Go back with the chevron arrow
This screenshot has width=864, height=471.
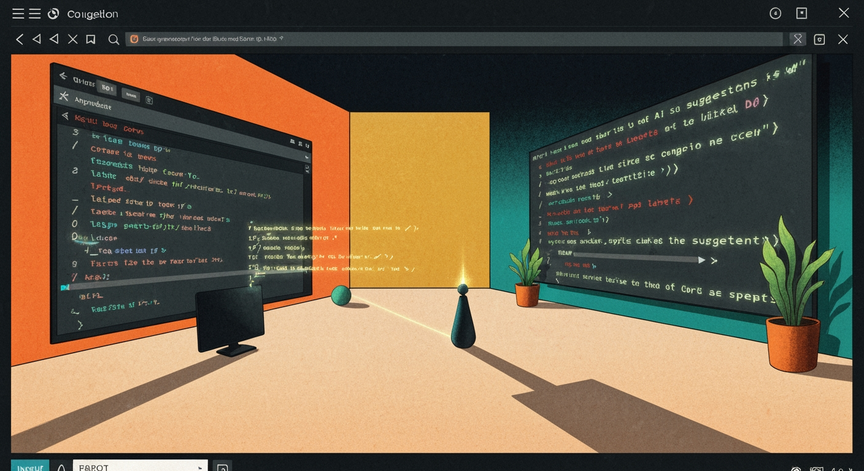pyautogui.click(x=20, y=39)
